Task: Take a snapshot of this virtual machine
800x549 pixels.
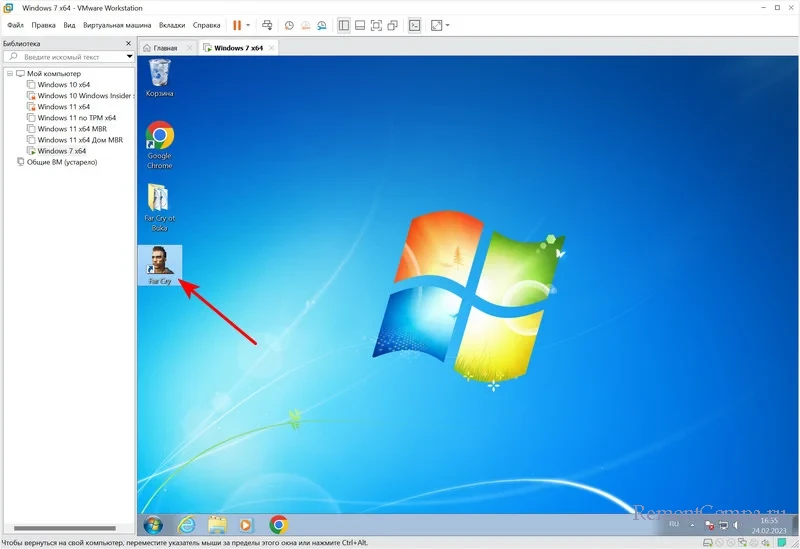Action: [289, 25]
